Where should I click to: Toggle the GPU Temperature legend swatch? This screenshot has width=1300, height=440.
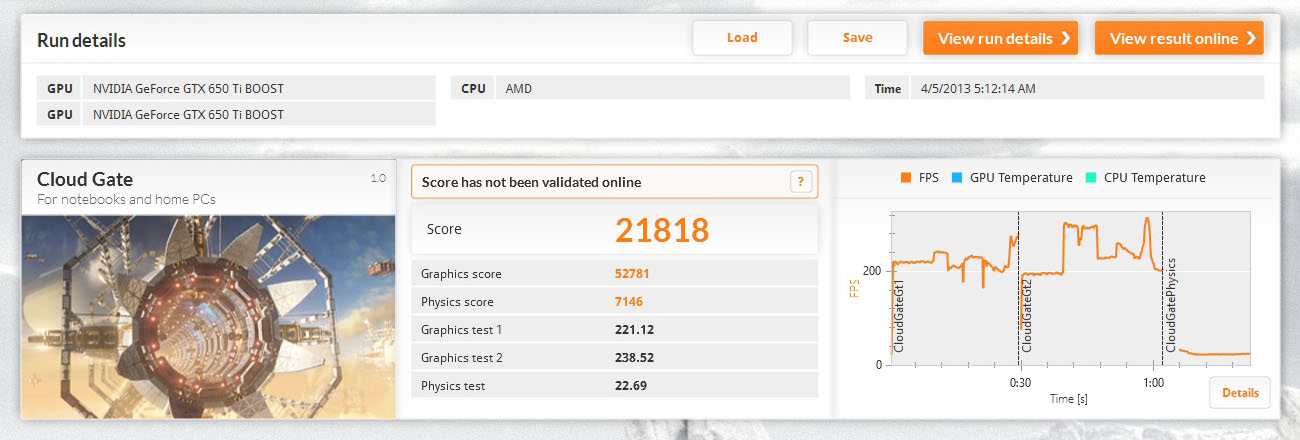pos(957,178)
